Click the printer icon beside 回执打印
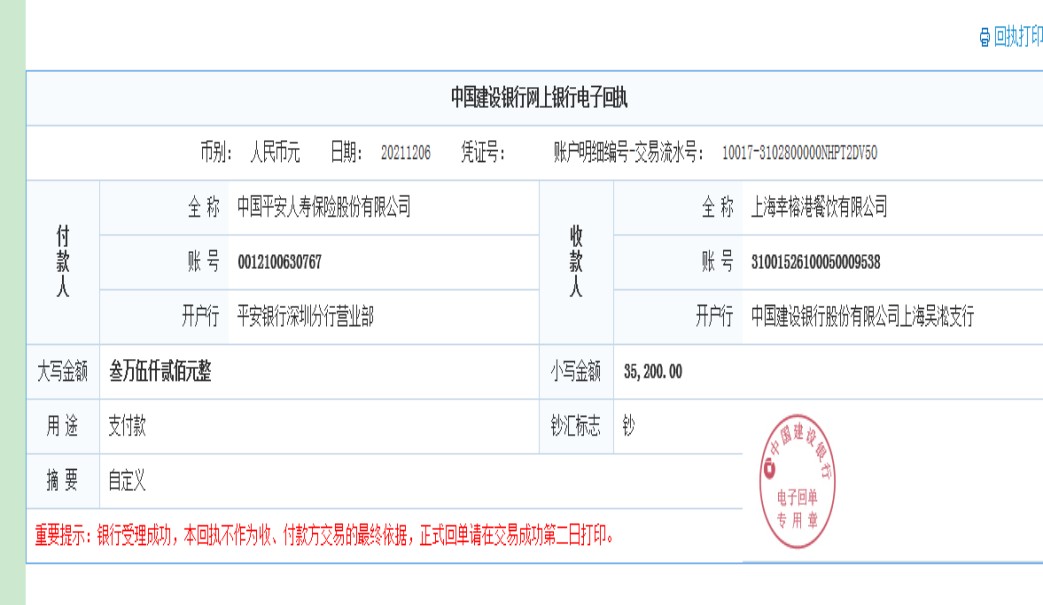The height and width of the screenshot is (605, 1043). (x=984, y=39)
